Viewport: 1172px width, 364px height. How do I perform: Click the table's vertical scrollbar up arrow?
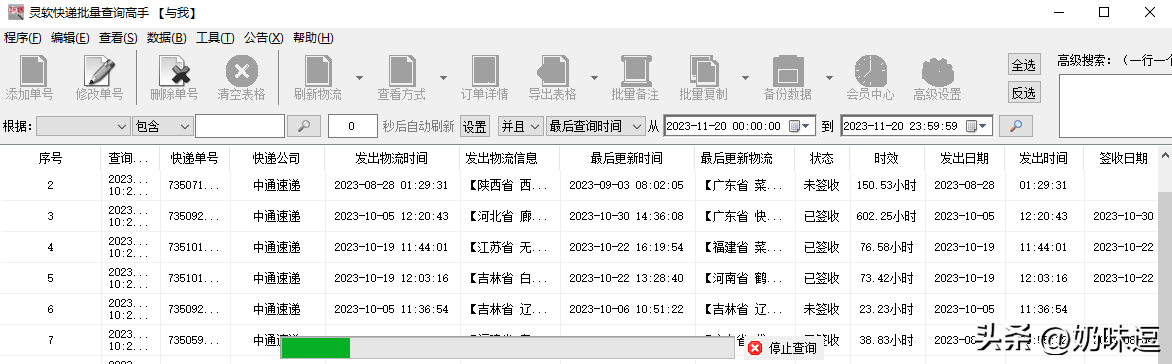1165,155
